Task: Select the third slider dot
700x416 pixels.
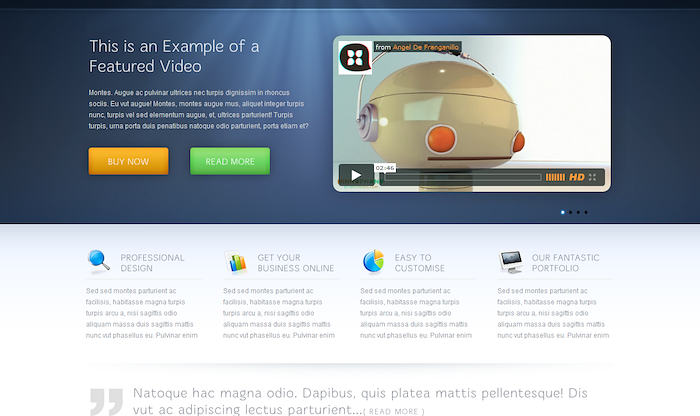Action: click(x=578, y=212)
